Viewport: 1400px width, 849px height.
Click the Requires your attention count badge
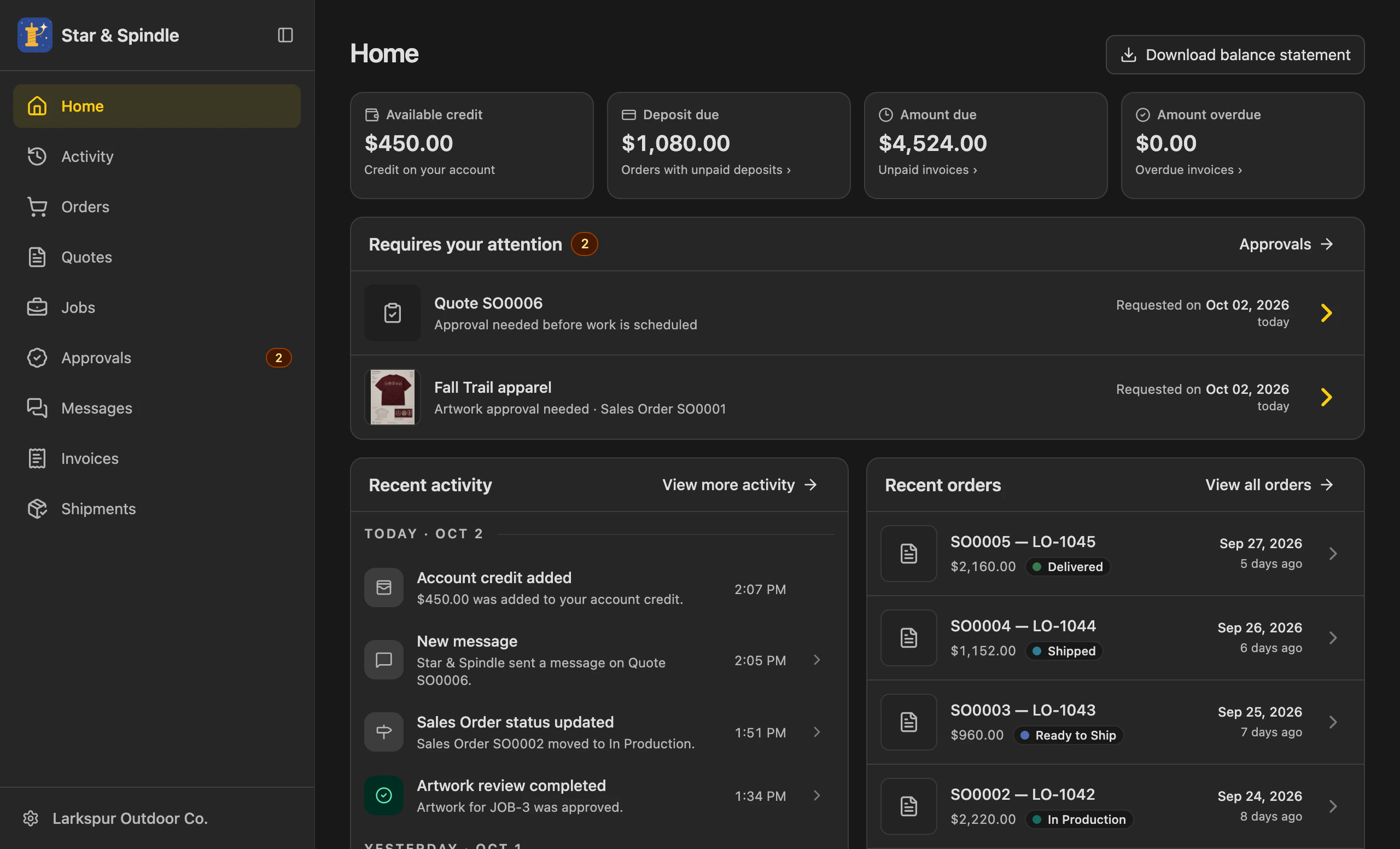tap(584, 244)
